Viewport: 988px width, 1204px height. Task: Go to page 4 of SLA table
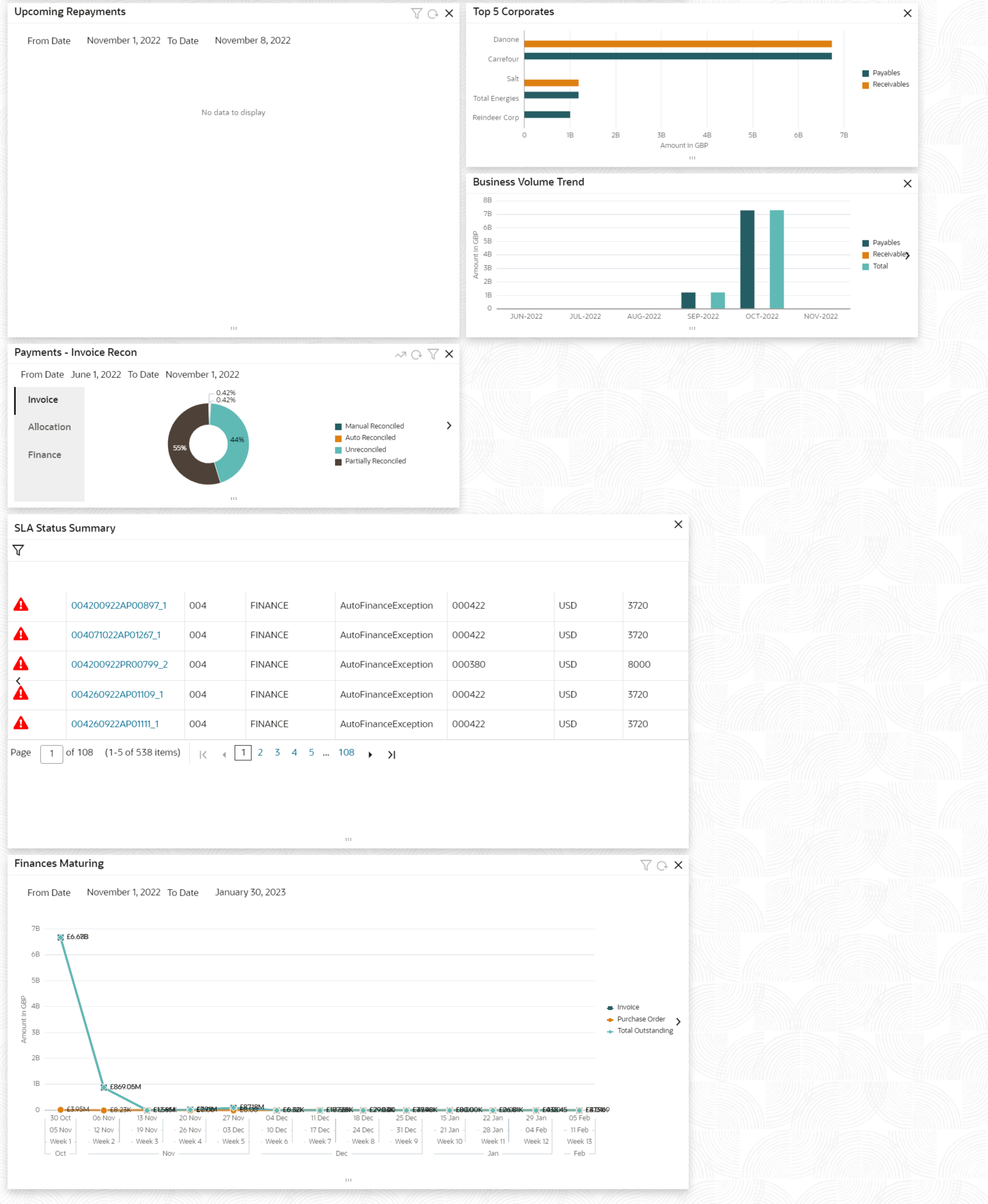294,752
